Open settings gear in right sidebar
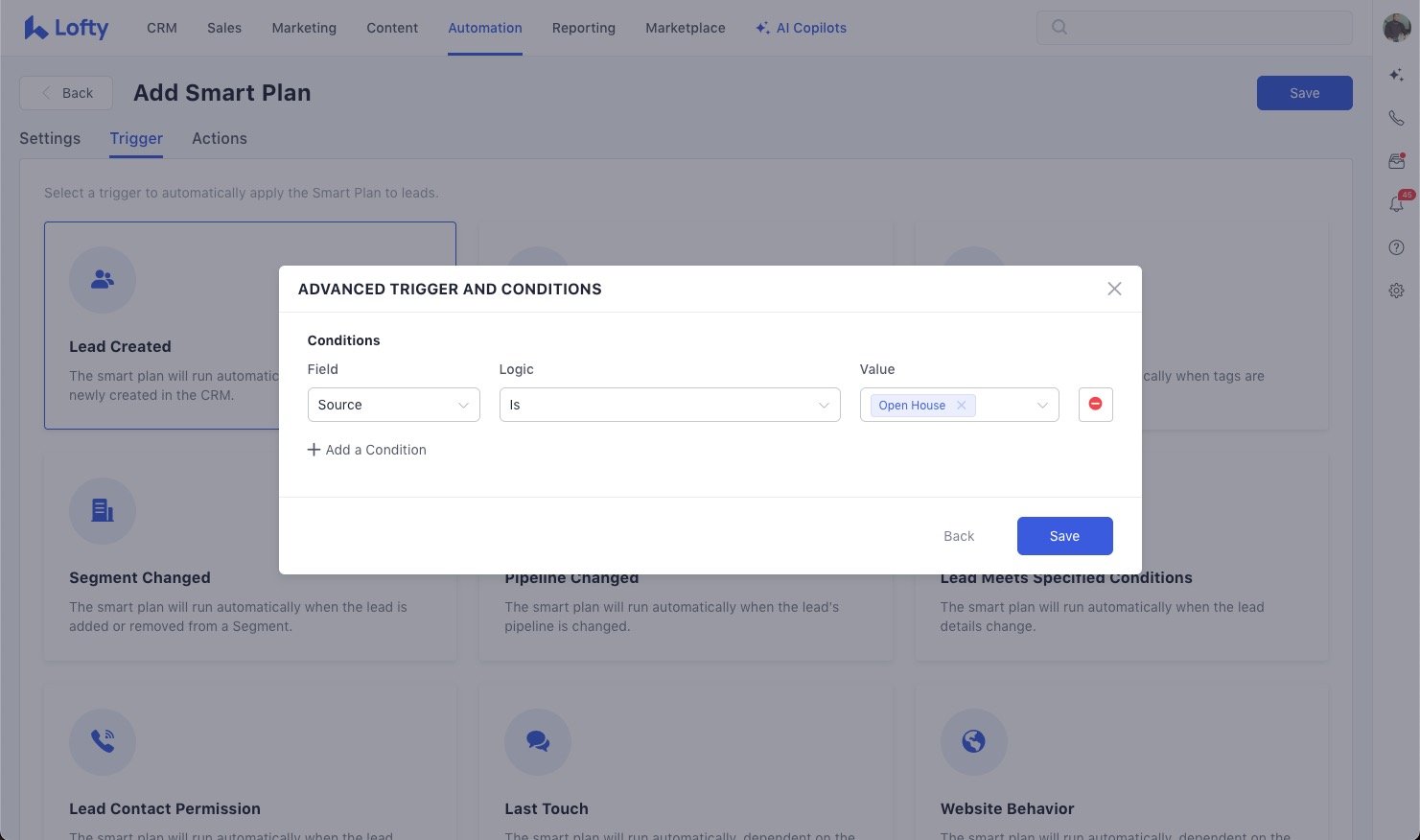The image size is (1420, 840). (x=1396, y=291)
